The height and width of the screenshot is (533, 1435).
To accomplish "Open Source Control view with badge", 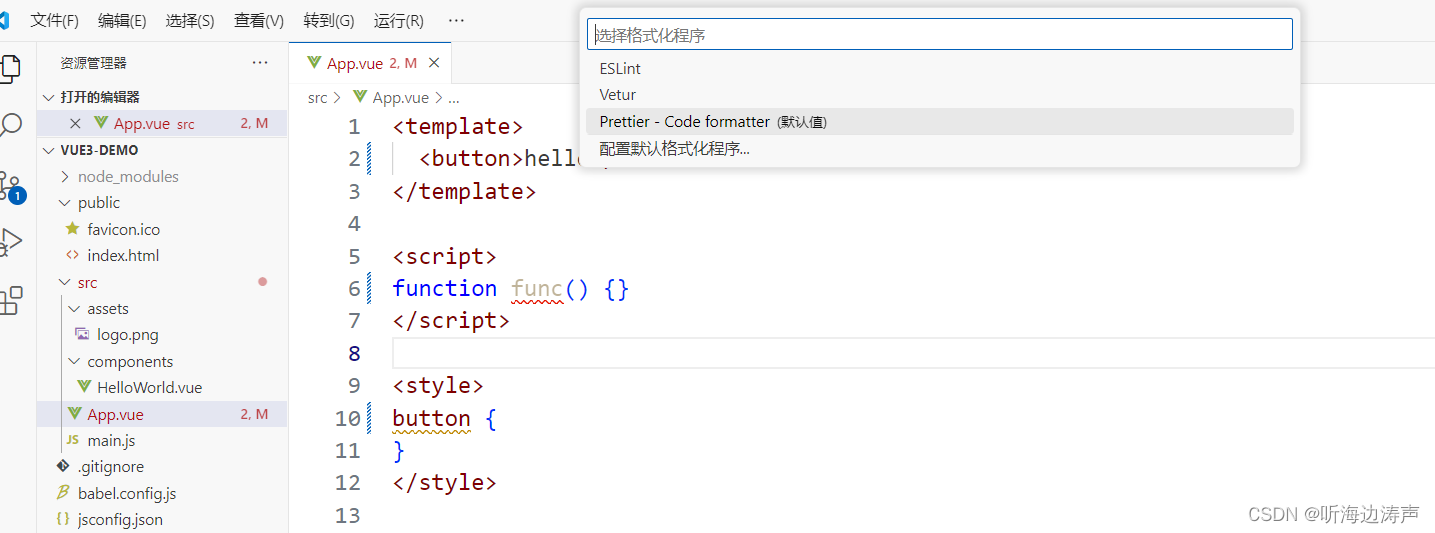I will [x=10, y=186].
